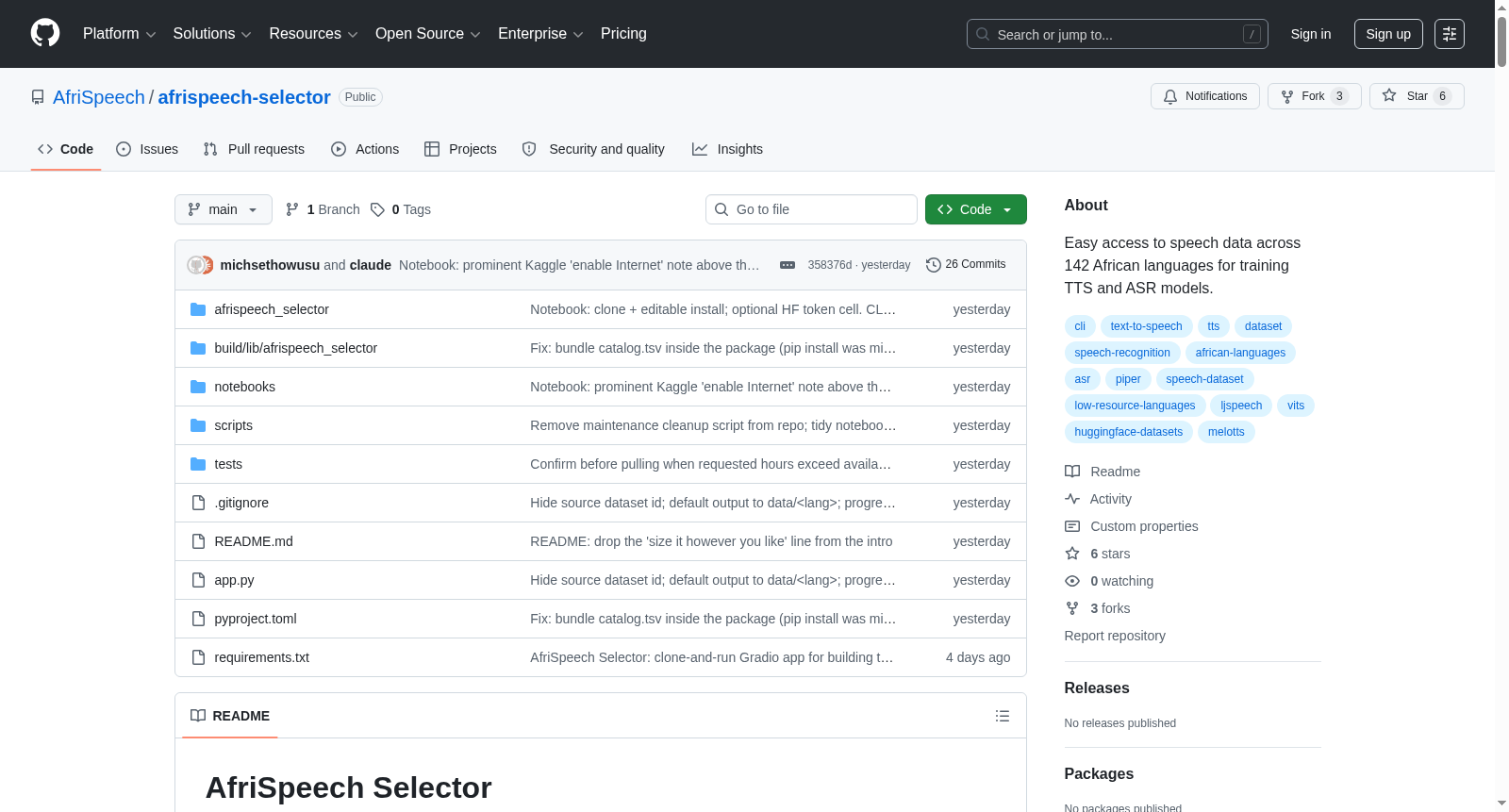Click the notifications bell icon
The image size is (1509, 812).
(1170, 96)
